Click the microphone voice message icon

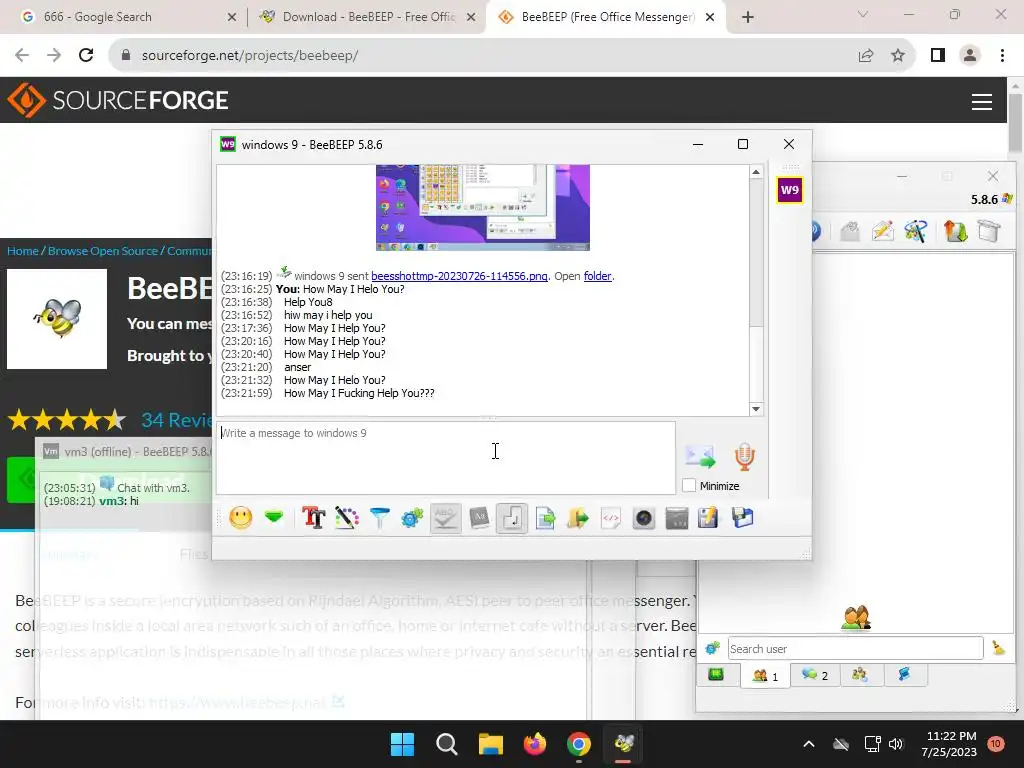pyautogui.click(x=744, y=456)
